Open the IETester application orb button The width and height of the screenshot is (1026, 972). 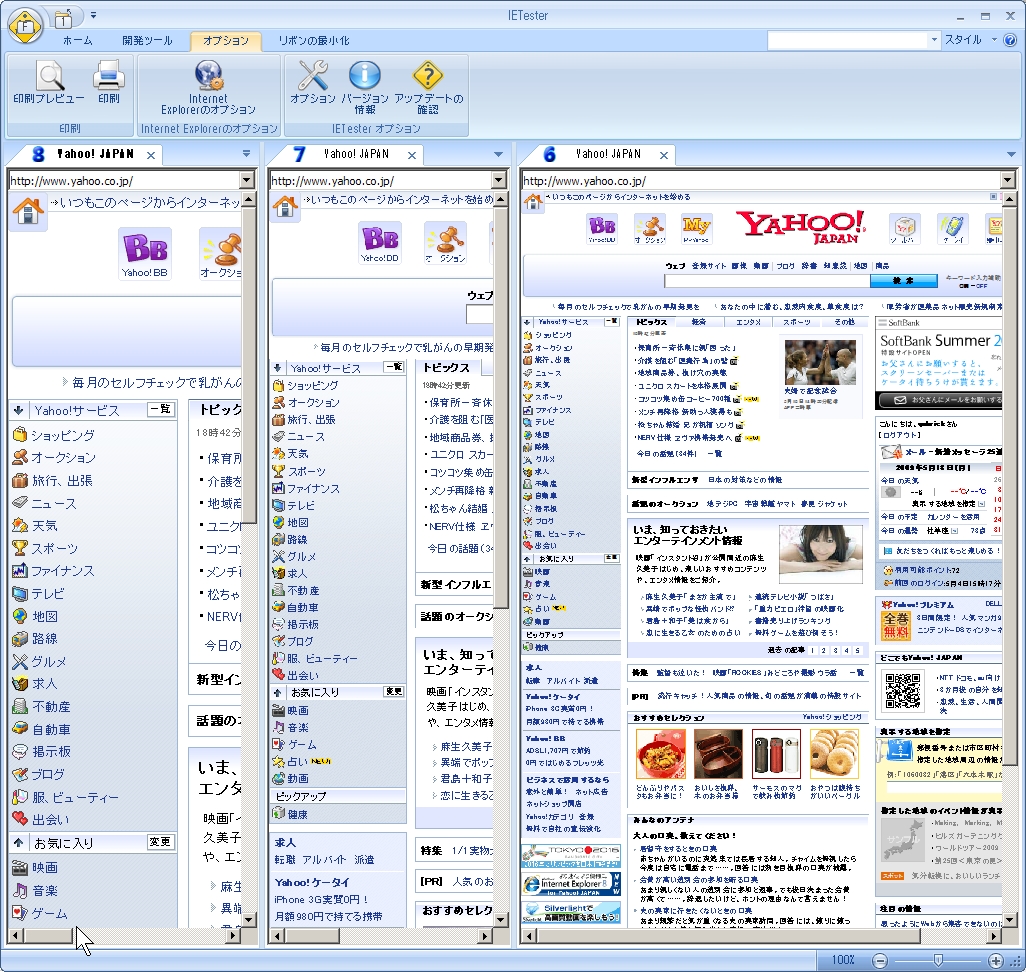(25, 26)
